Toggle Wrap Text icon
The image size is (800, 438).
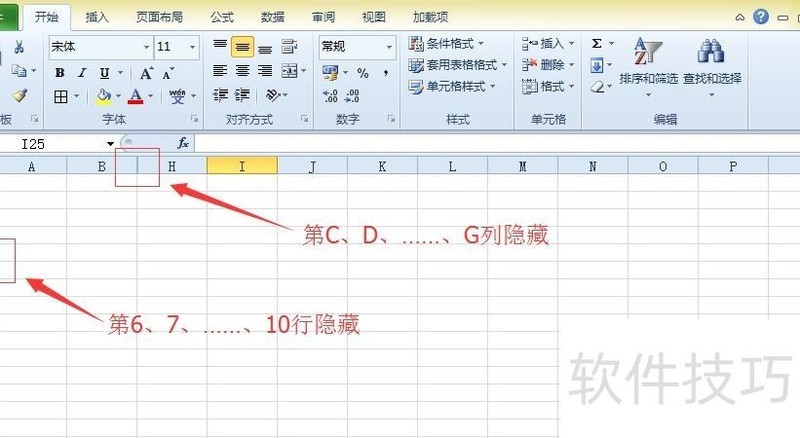coord(289,46)
